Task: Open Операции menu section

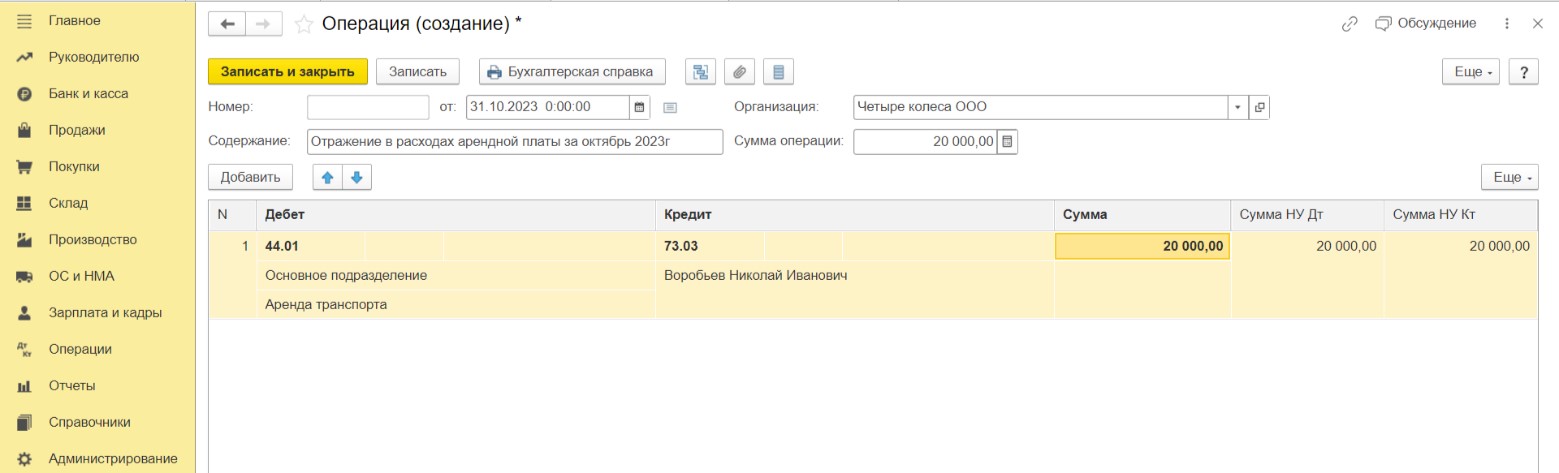Action: coord(80,349)
